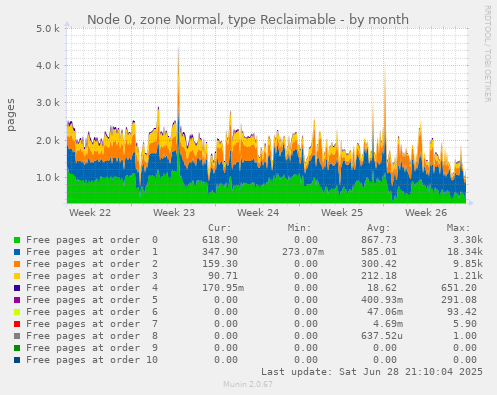Click the 'Munin 2.0.67' footer text
The height and width of the screenshot is (395, 497).
point(248,384)
